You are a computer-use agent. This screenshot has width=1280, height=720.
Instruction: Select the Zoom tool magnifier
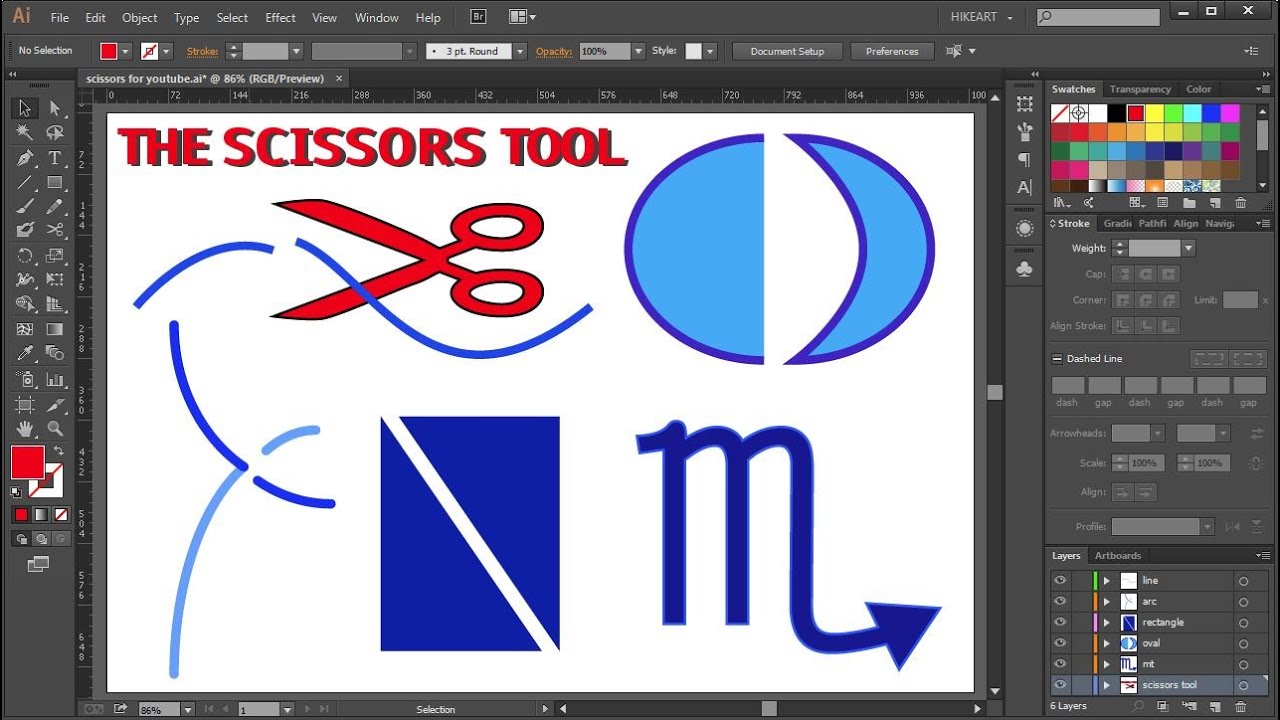pos(55,428)
